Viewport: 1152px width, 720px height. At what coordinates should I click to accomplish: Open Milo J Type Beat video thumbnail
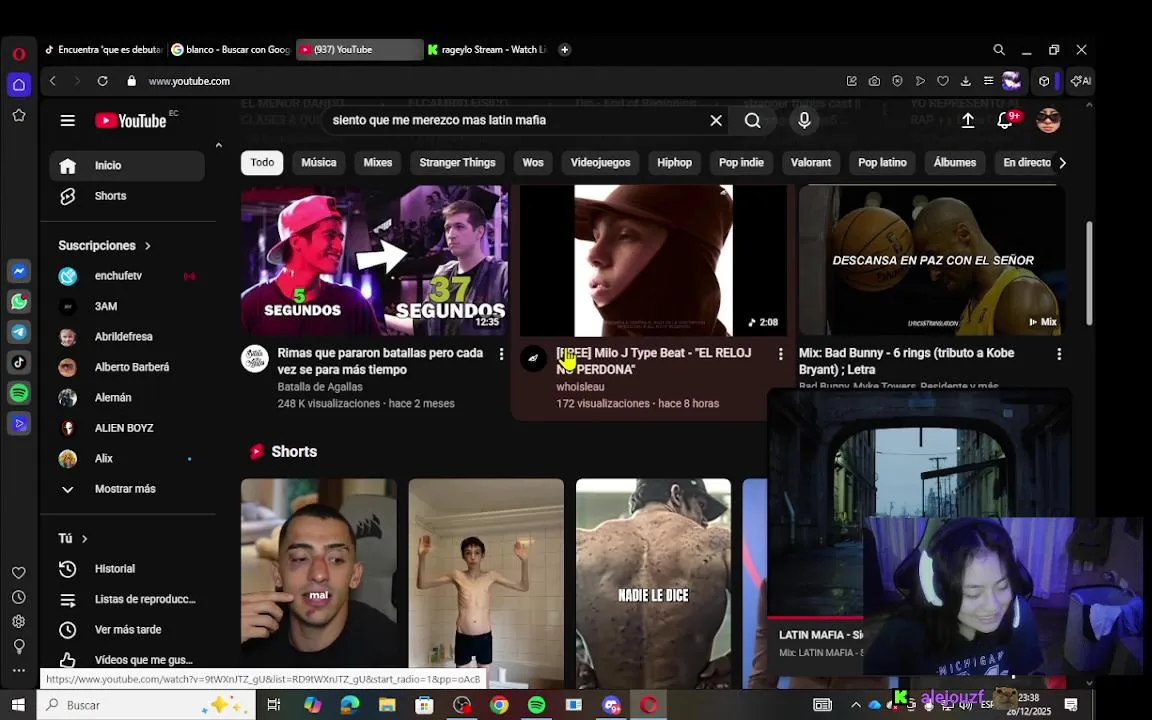tap(653, 261)
